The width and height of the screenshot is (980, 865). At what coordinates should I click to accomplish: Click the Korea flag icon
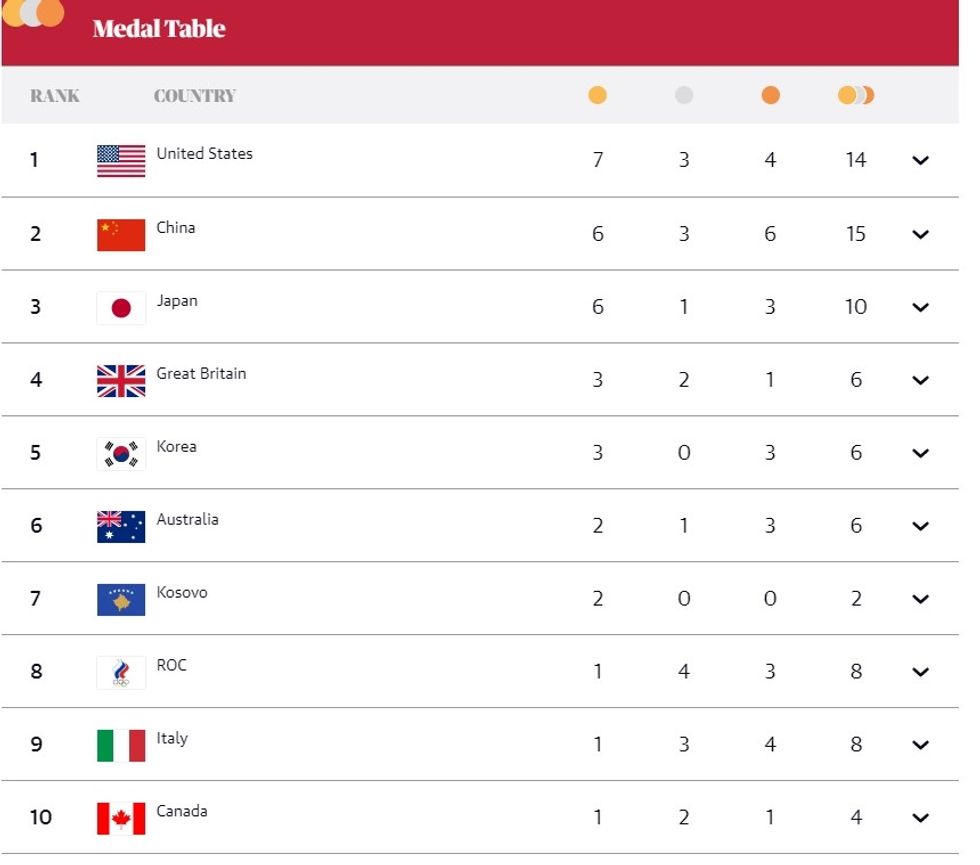(x=121, y=454)
